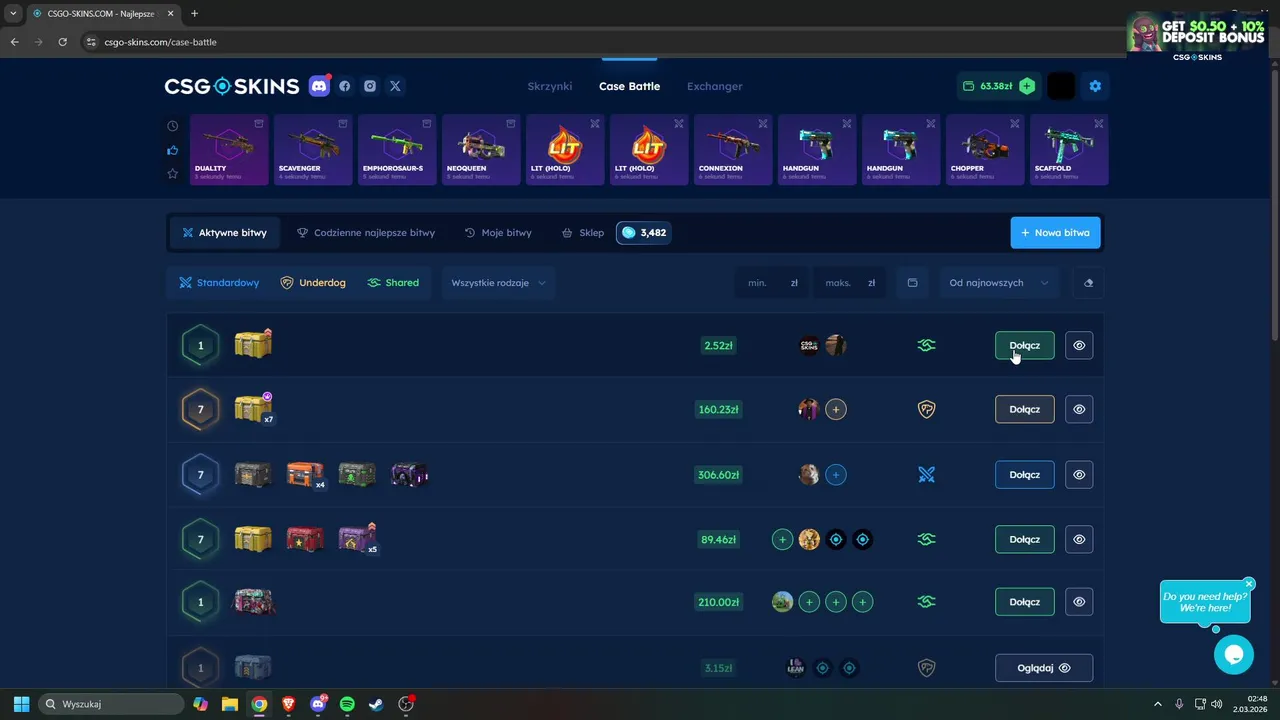This screenshot has height=720, width=1280.
Task: Open the Instagram social icon
Action: click(x=370, y=86)
